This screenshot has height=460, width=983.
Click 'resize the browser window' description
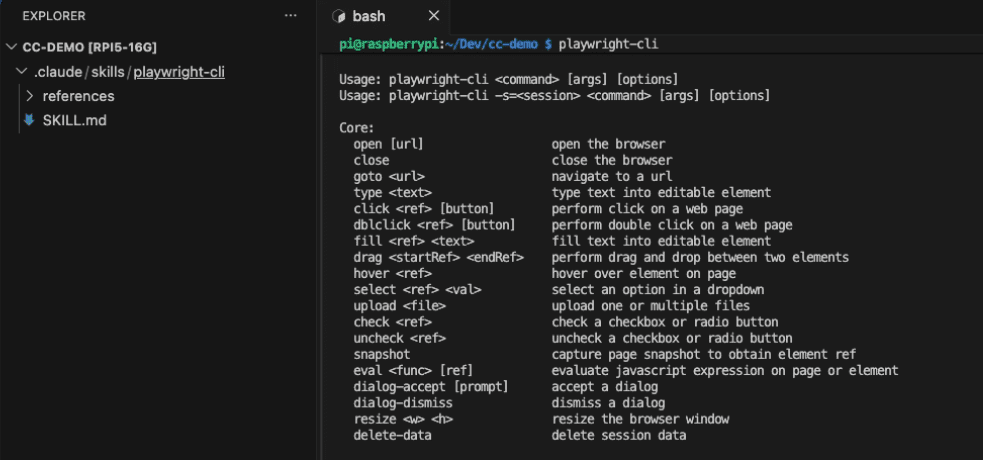(640, 419)
